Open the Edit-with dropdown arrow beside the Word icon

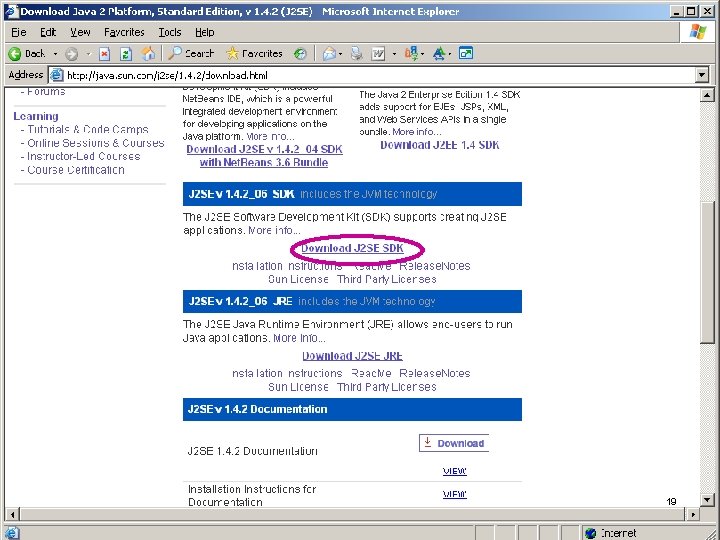pos(394,54)
